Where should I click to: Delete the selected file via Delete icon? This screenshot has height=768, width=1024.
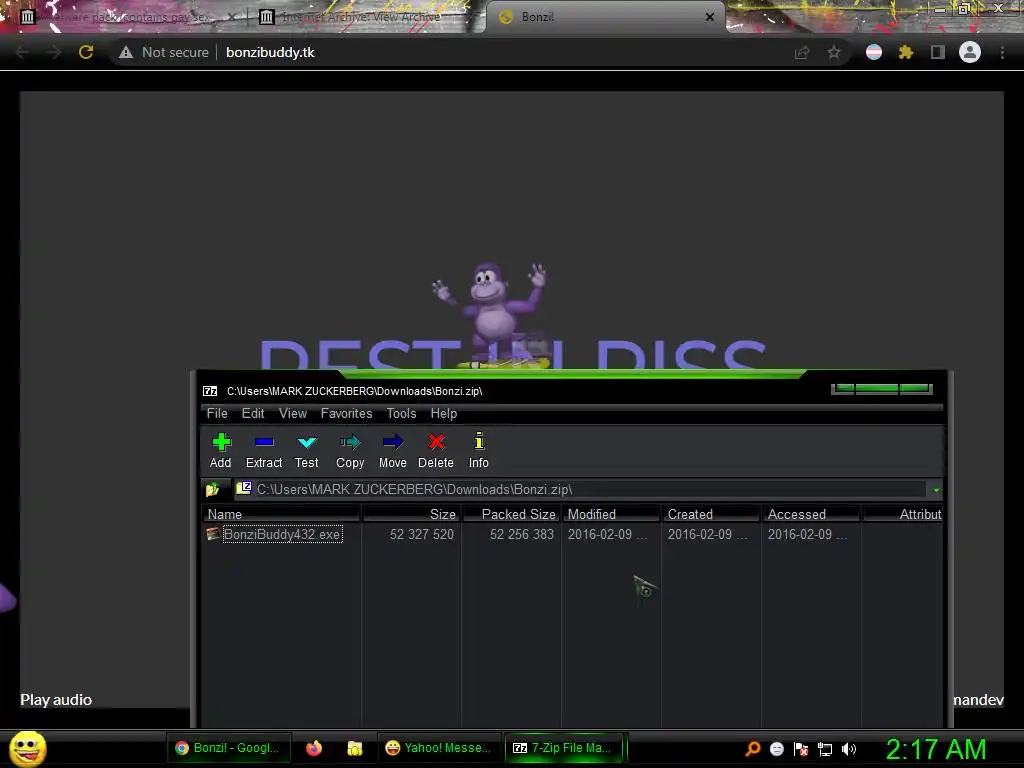[x=436, y=451]
